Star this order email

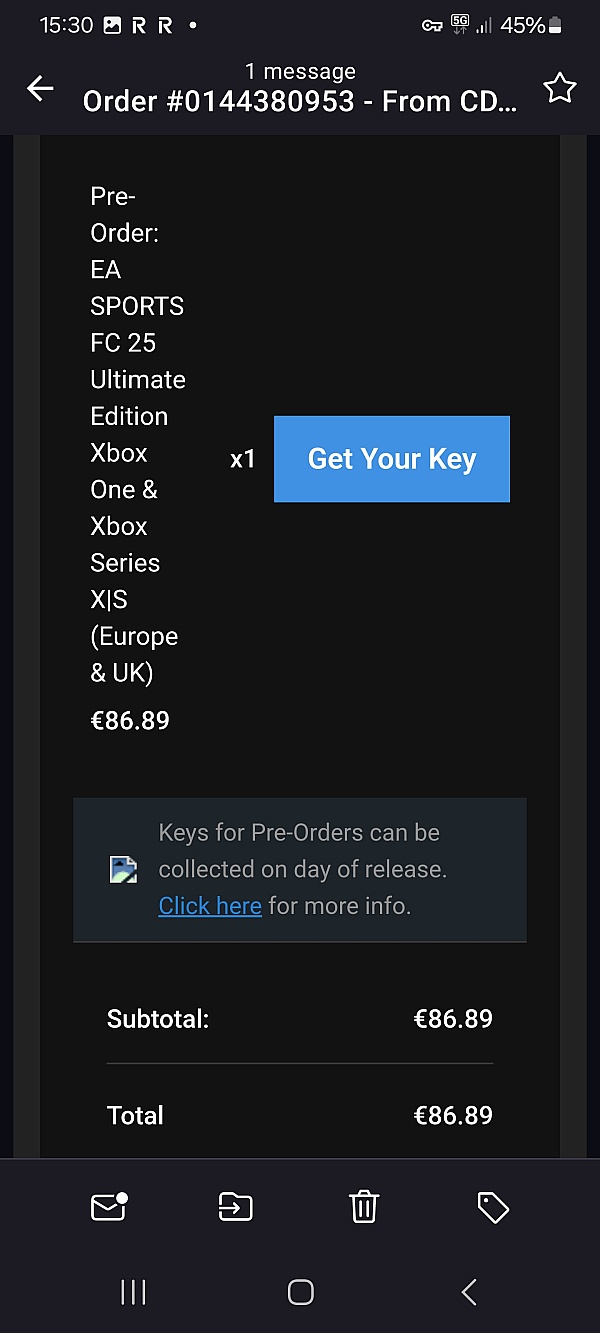559,89
